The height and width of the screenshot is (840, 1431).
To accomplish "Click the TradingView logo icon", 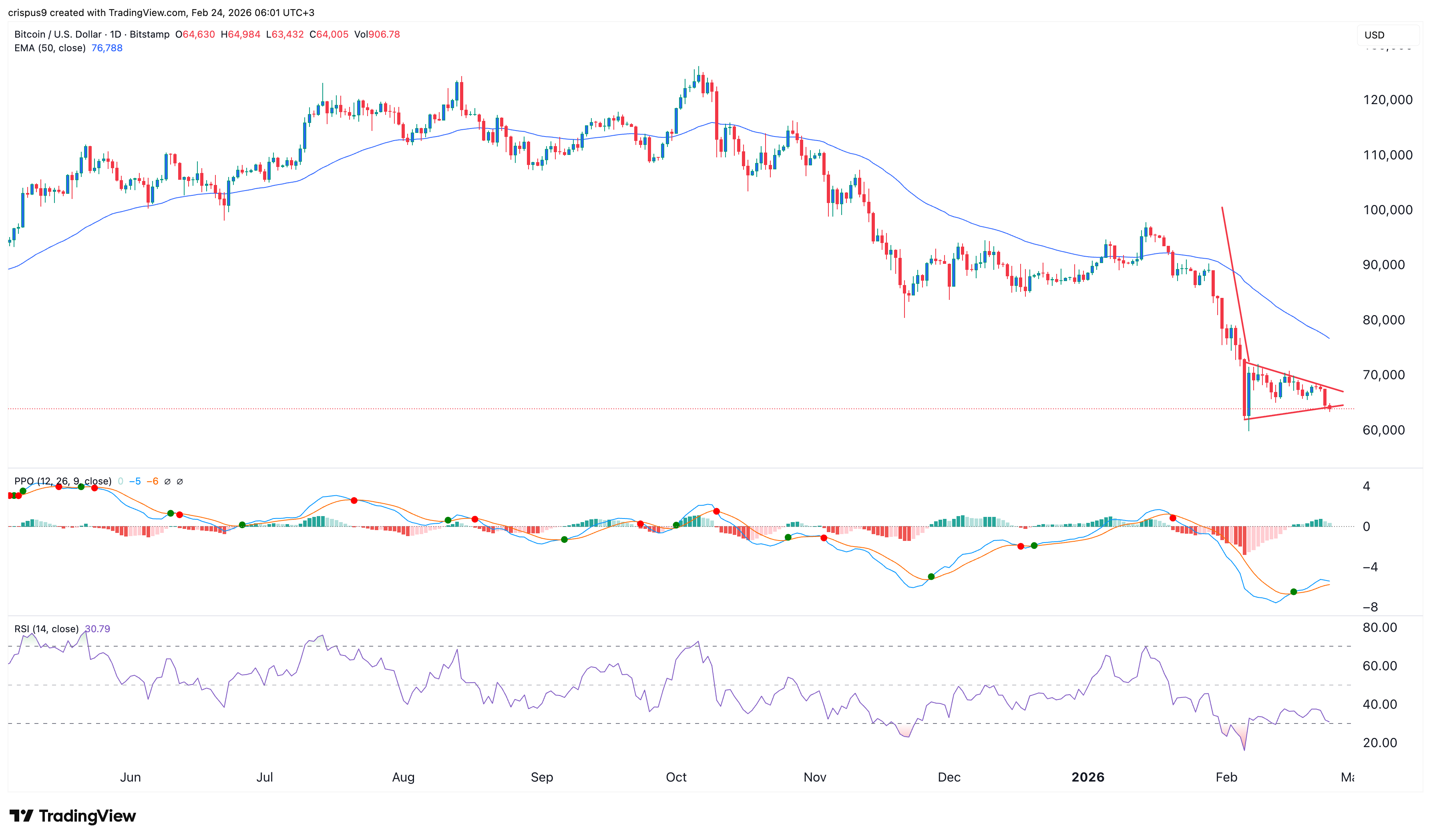I will (x=22, y=816).
